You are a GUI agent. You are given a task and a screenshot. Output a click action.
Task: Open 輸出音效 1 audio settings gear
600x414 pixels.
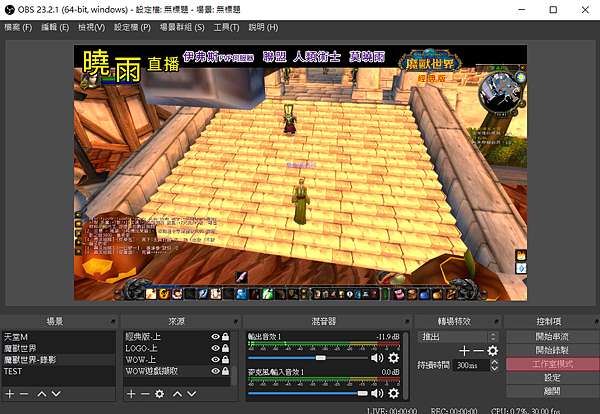[393, 358]
